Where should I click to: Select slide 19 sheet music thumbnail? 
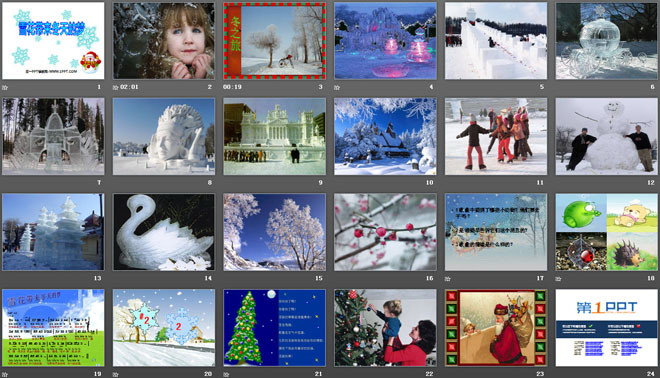[x=53, y=327]
